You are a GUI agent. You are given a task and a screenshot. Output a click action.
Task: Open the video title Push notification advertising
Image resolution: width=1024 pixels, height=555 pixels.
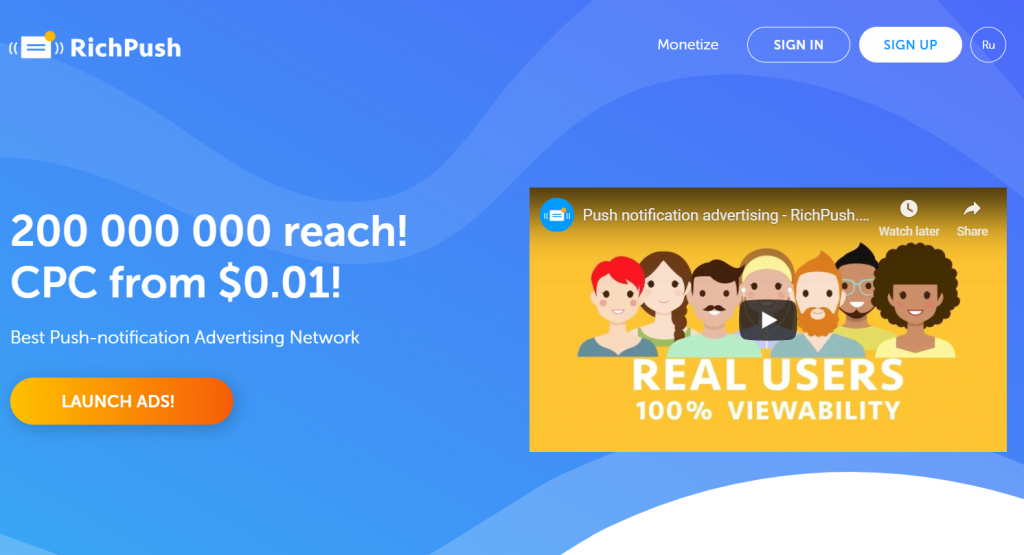726,215
